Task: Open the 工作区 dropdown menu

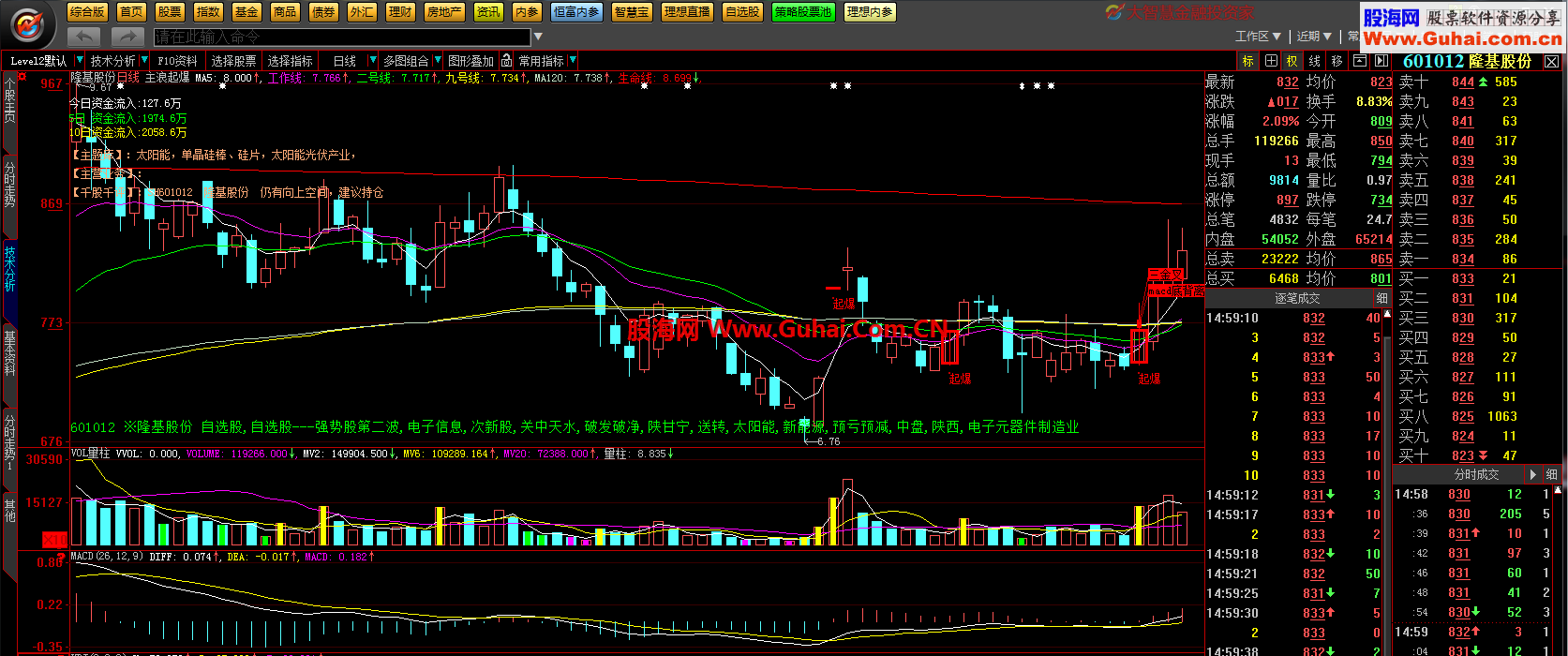Action: click(x=1258, y=36)
